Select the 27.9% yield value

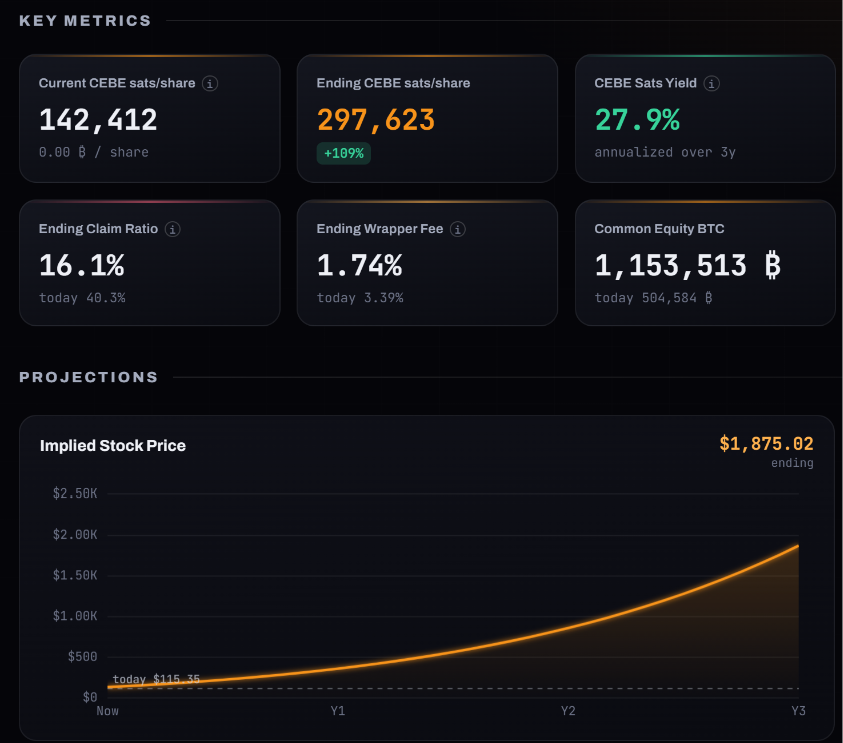coord(637,119)
